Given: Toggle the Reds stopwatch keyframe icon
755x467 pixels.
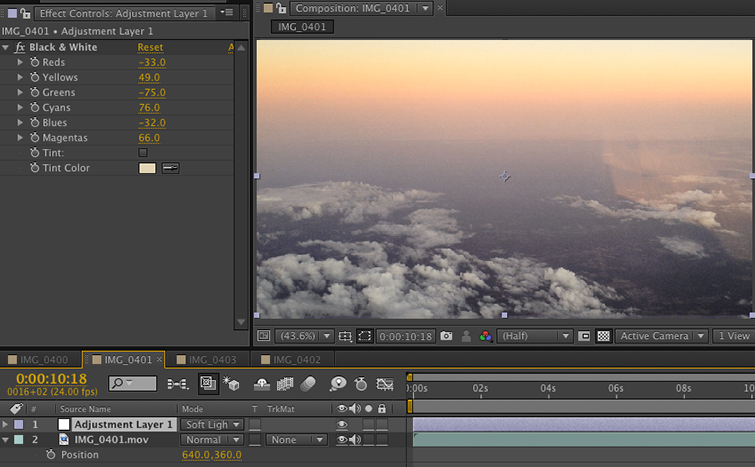Looking at the screenshot, I should coord(33,62).
